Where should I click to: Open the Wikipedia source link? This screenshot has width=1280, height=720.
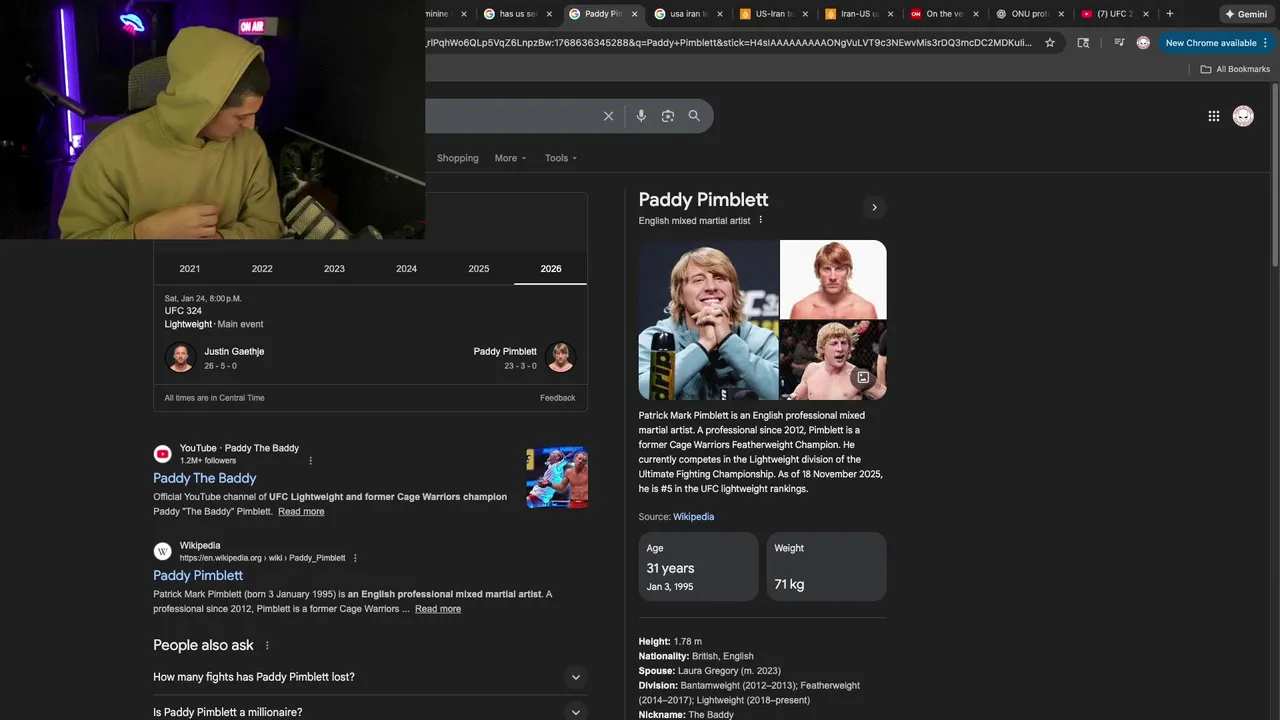coord(693,517)
